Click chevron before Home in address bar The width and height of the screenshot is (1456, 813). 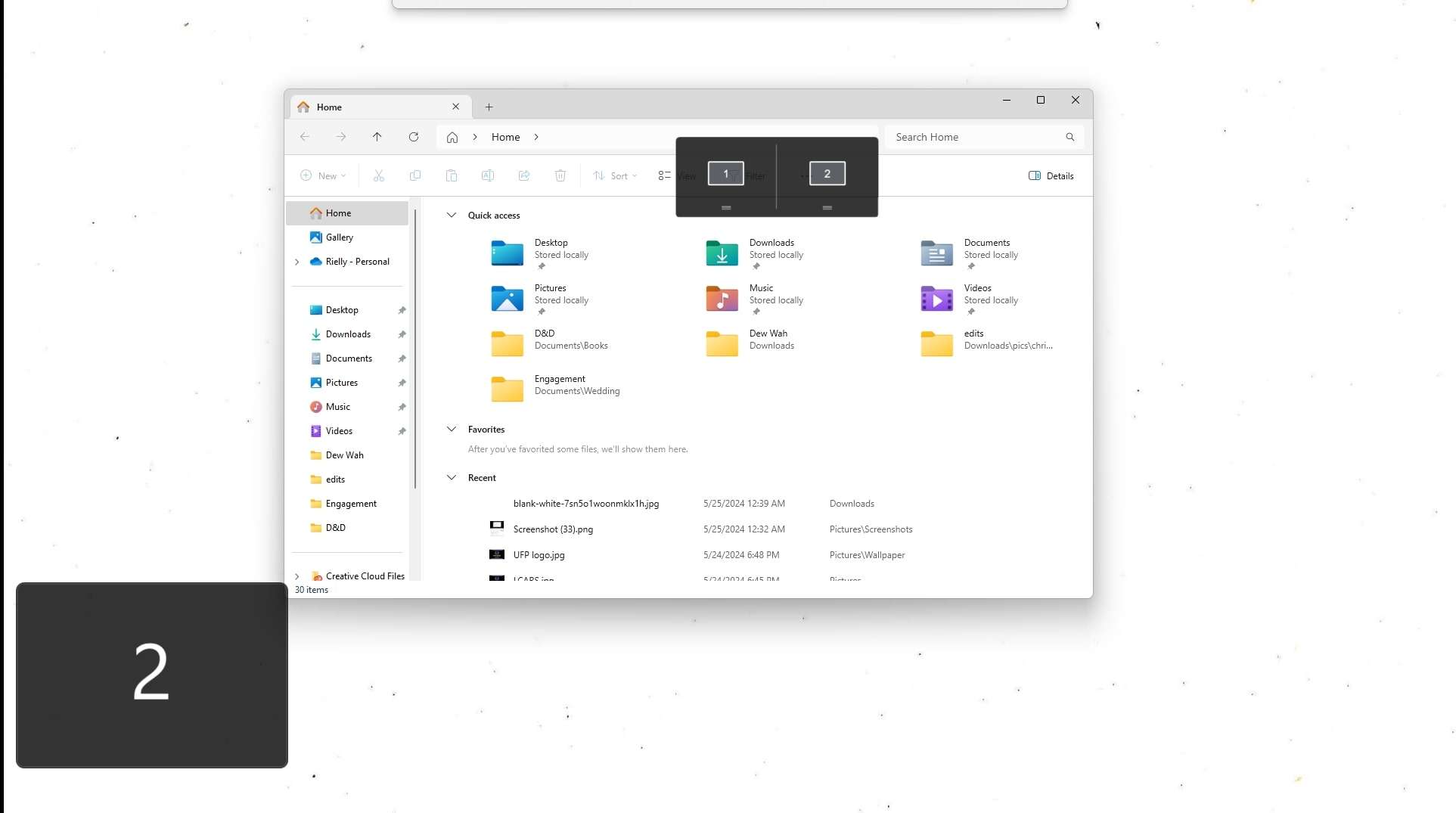pos(475,137)
